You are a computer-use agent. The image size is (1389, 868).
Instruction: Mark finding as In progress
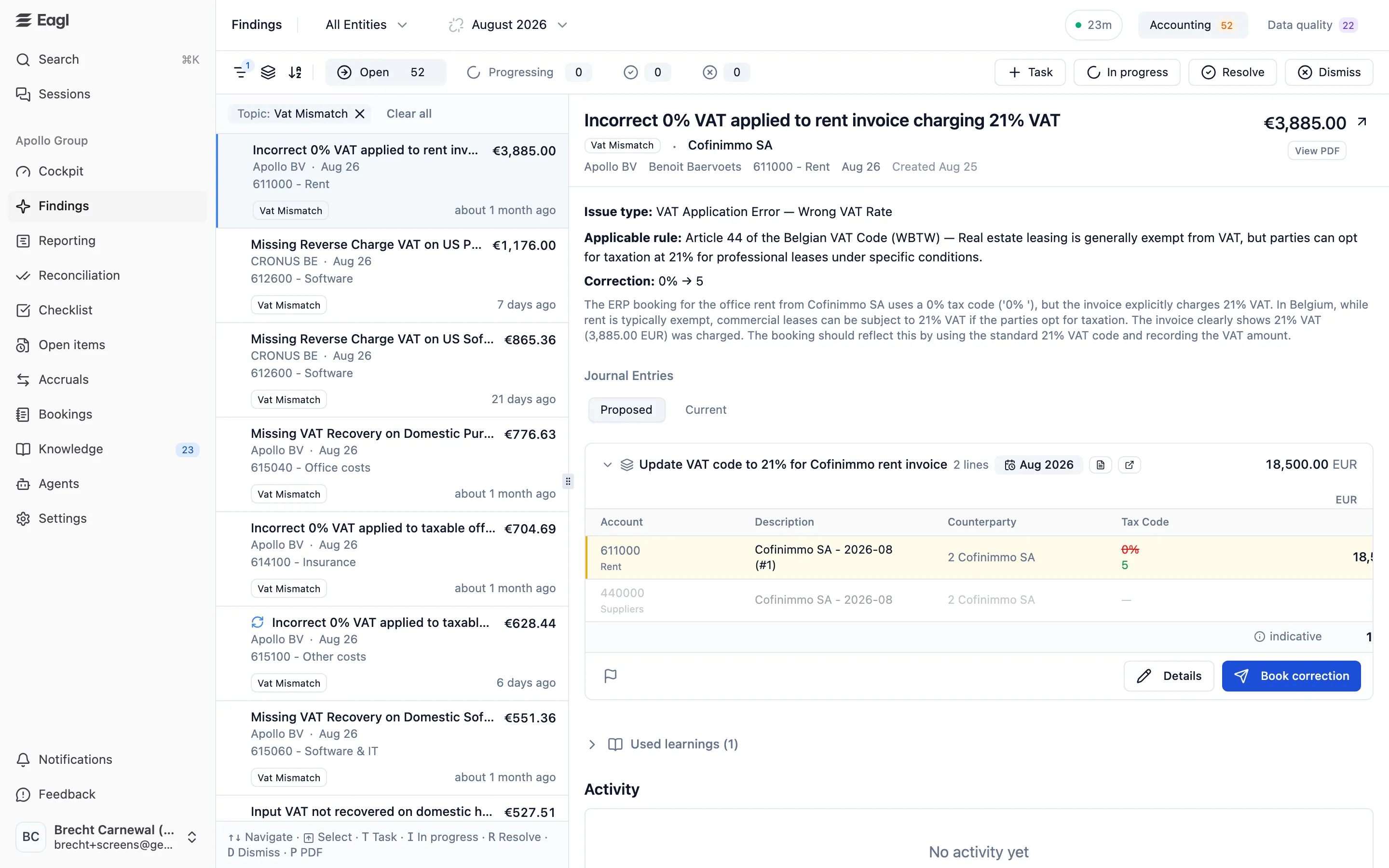pyautogui.click(x=1127, y=72)
